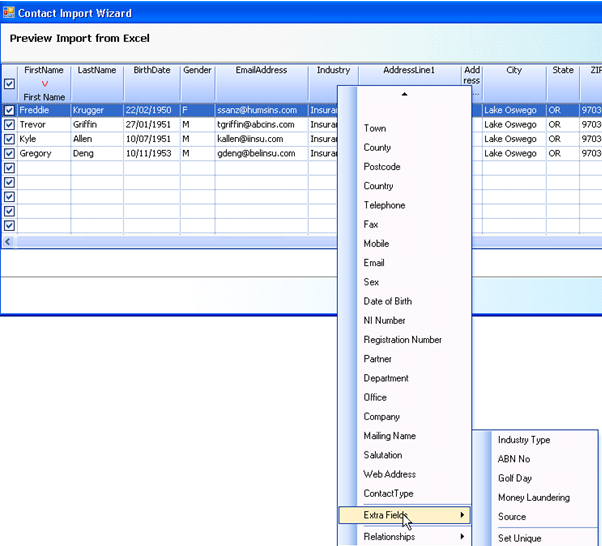Click the grid's horizontal scrollbar left arrow
The image size is (602, 546).
click(x=8, y=242)
